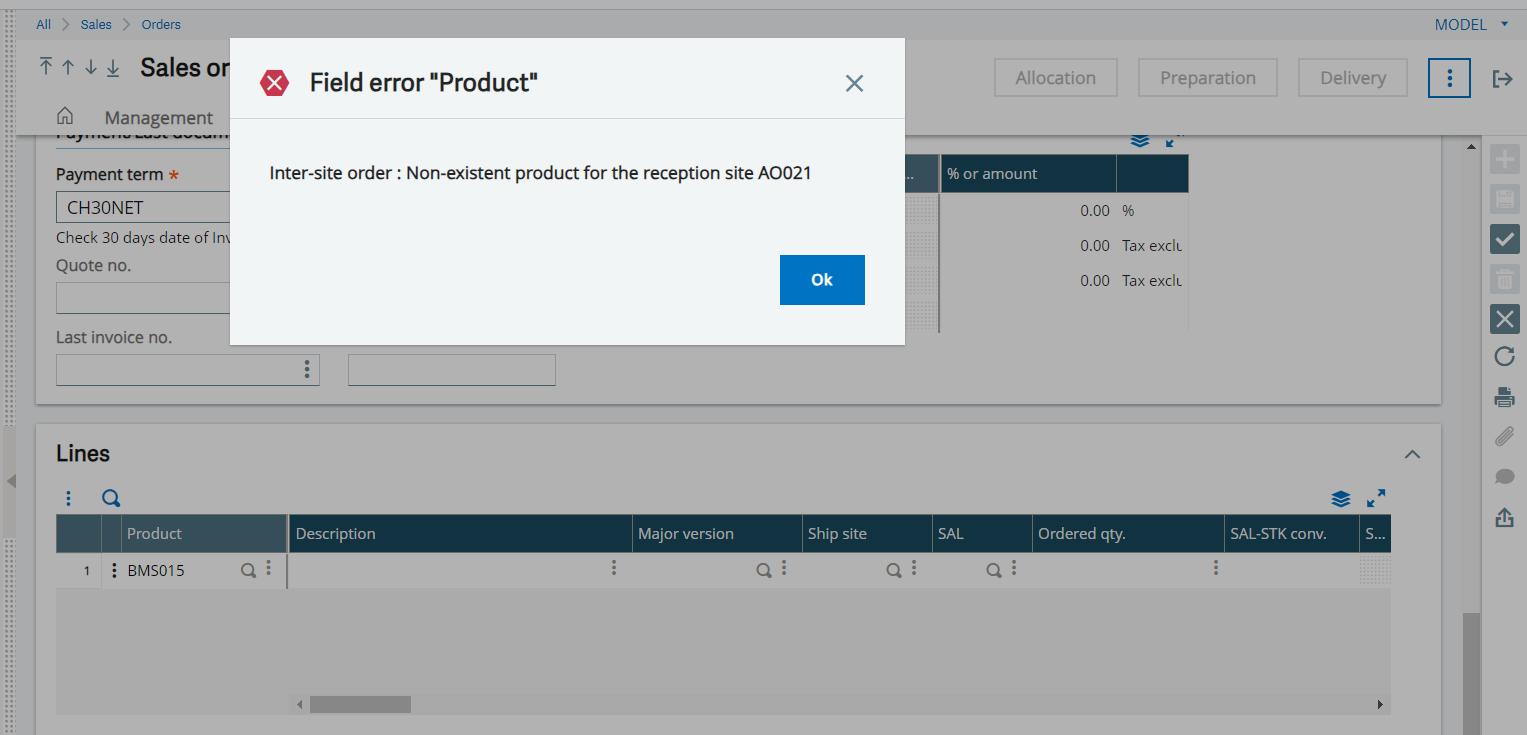Click the Last invoice no. input field
Image resolution: width=1527 pixels, height=735 pixels.
[x=177, y=370]
